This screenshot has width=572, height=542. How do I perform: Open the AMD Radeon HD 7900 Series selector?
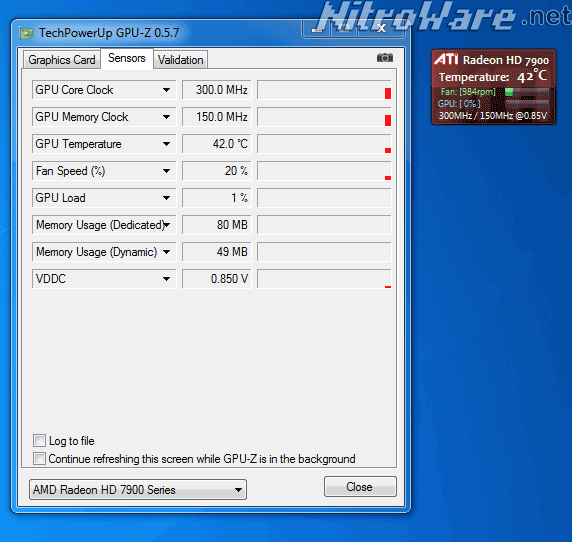click(x=138, y=489)
